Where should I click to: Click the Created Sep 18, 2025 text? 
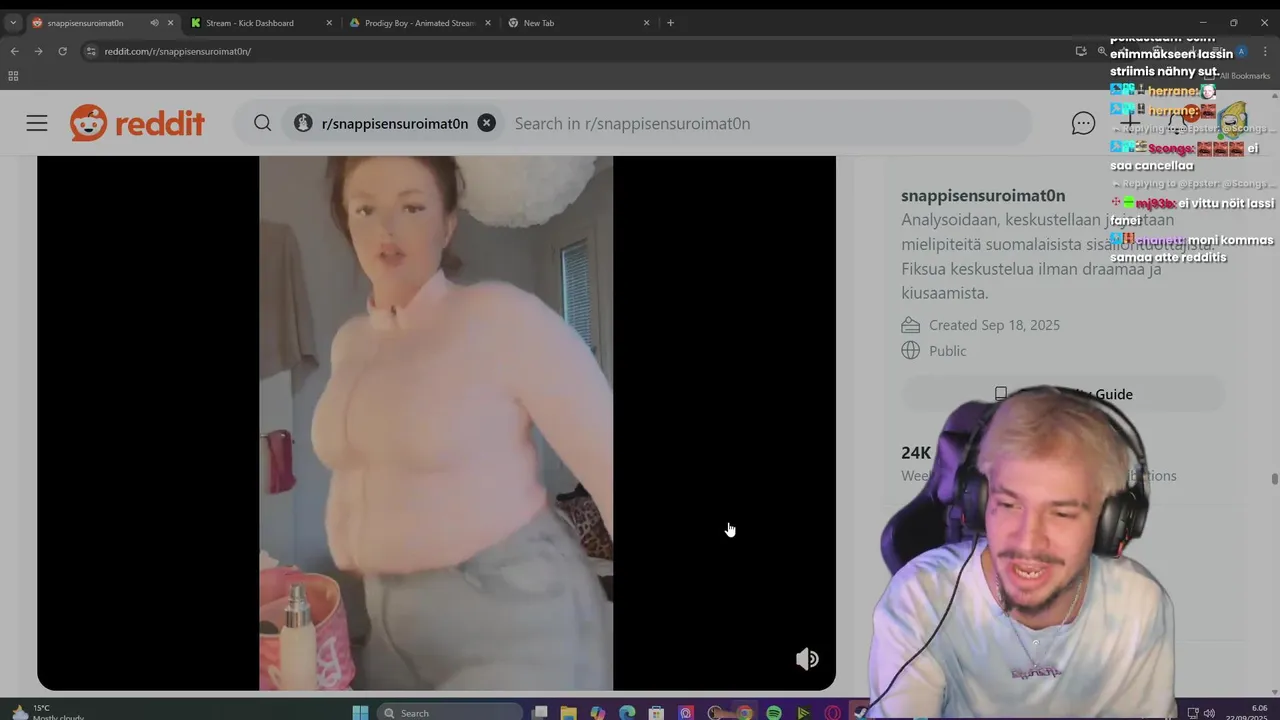click(x=994, y=325)
